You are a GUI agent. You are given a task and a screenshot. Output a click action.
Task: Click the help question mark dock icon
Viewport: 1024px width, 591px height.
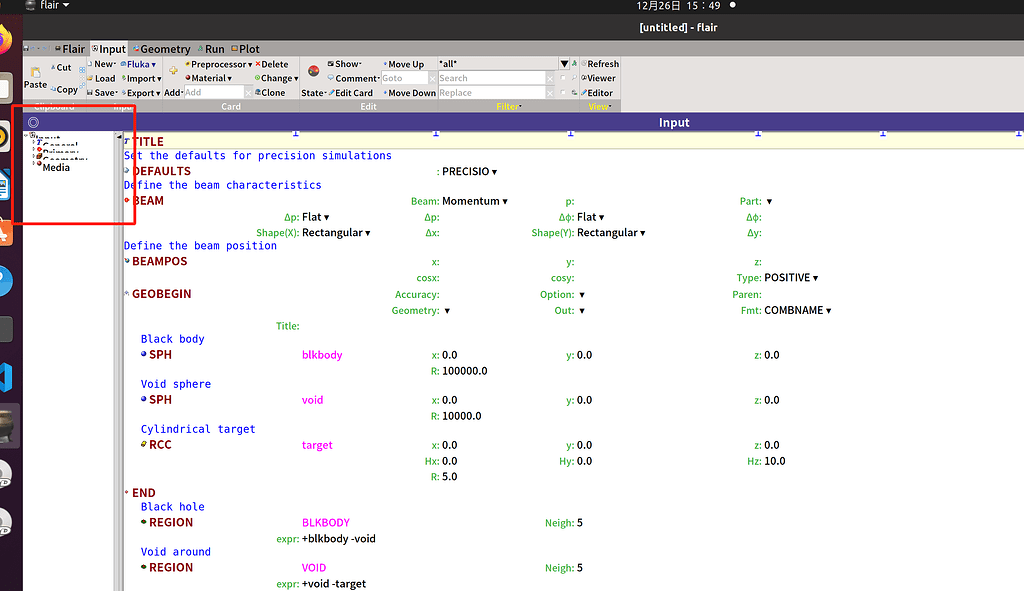tap(5, 281)
